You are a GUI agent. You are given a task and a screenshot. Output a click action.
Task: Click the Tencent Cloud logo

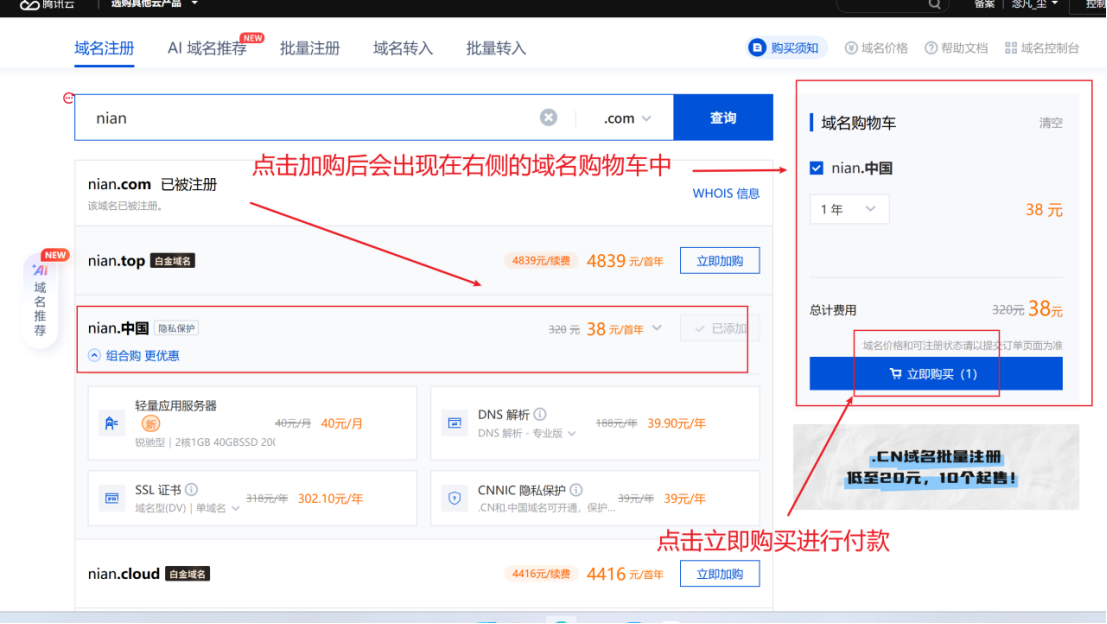pos(47,4)
